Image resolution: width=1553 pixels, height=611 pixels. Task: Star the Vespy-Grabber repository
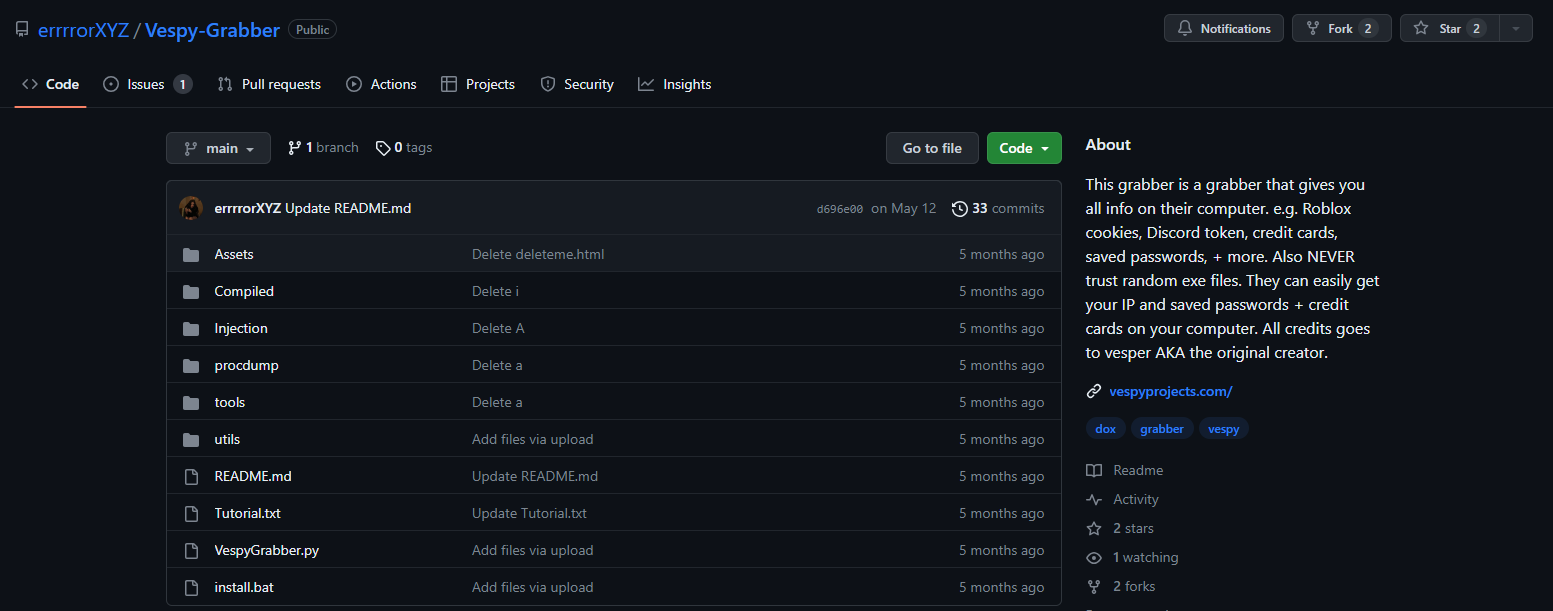point(1448,28)
